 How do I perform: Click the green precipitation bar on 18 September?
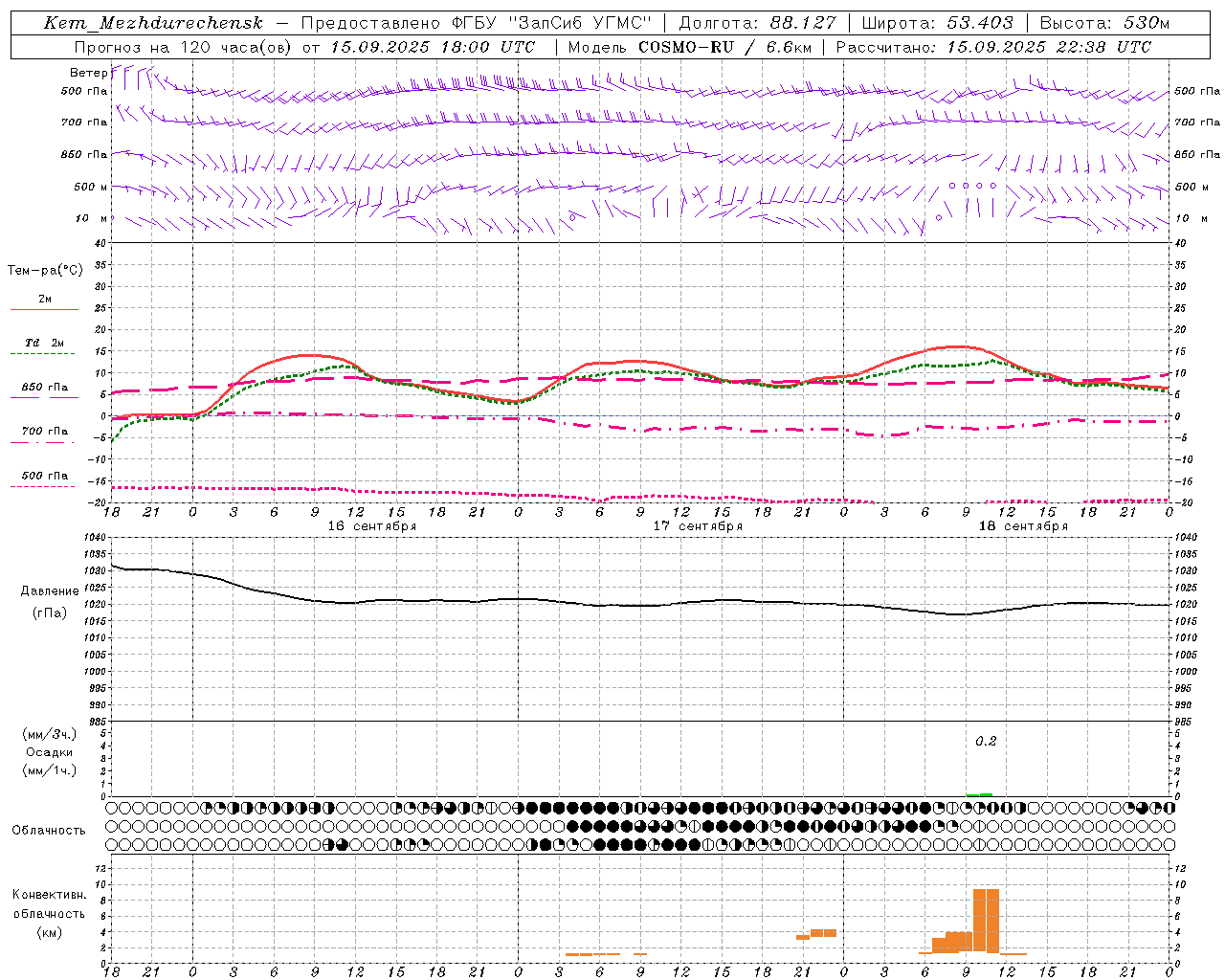pos(979,794)
